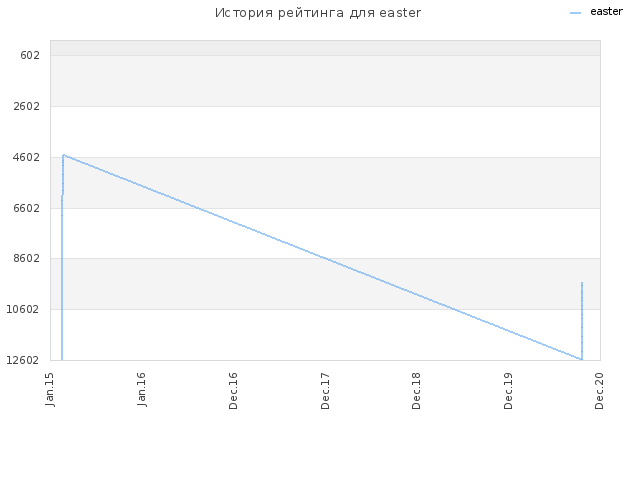The height and width of the screenshot is (480, 640).
Task: Select the 602 y-axis label
Action: pos(30,55)
